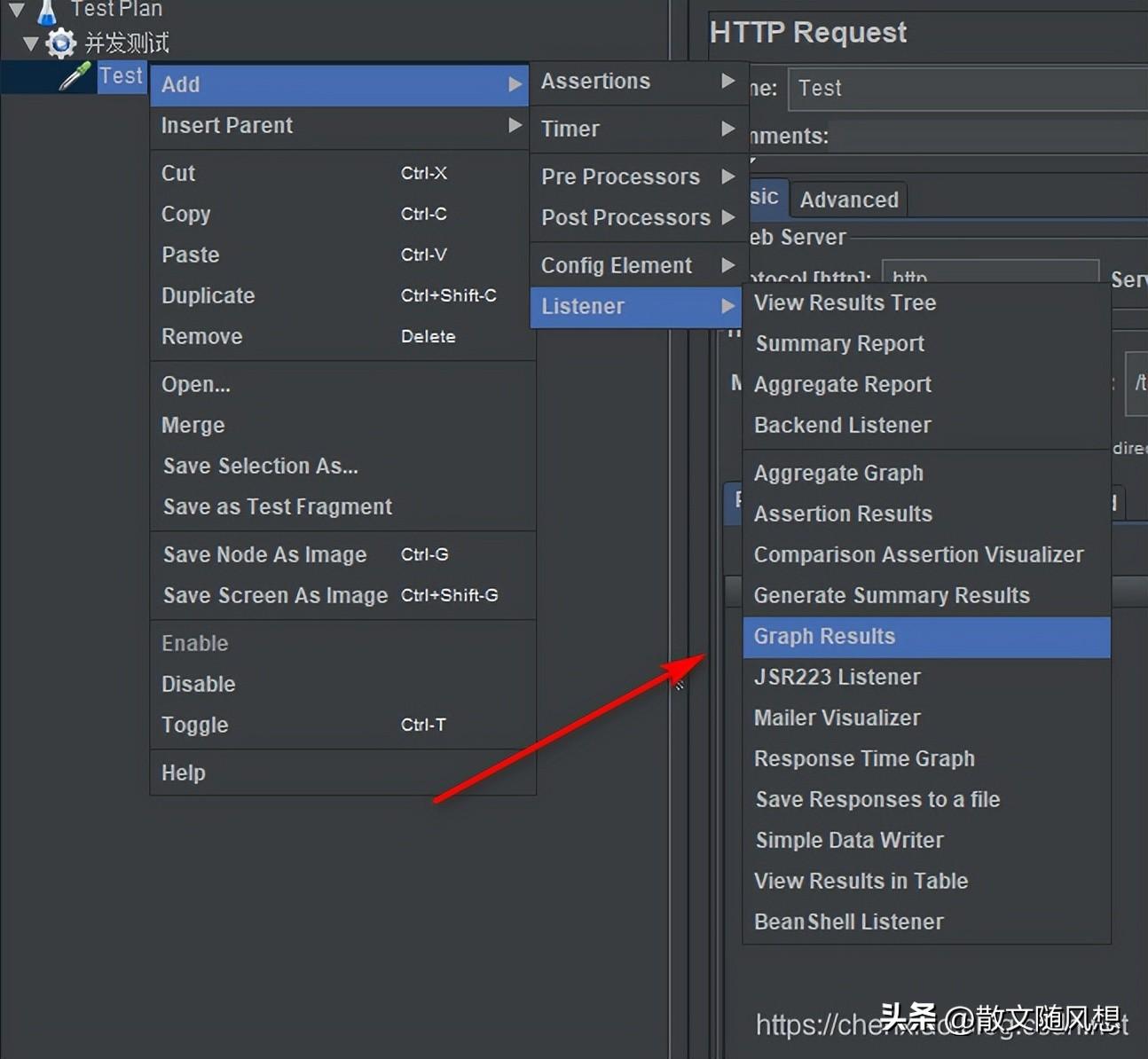Add BeanShell Listener
1148x1059 pixels.
[926, 922]
